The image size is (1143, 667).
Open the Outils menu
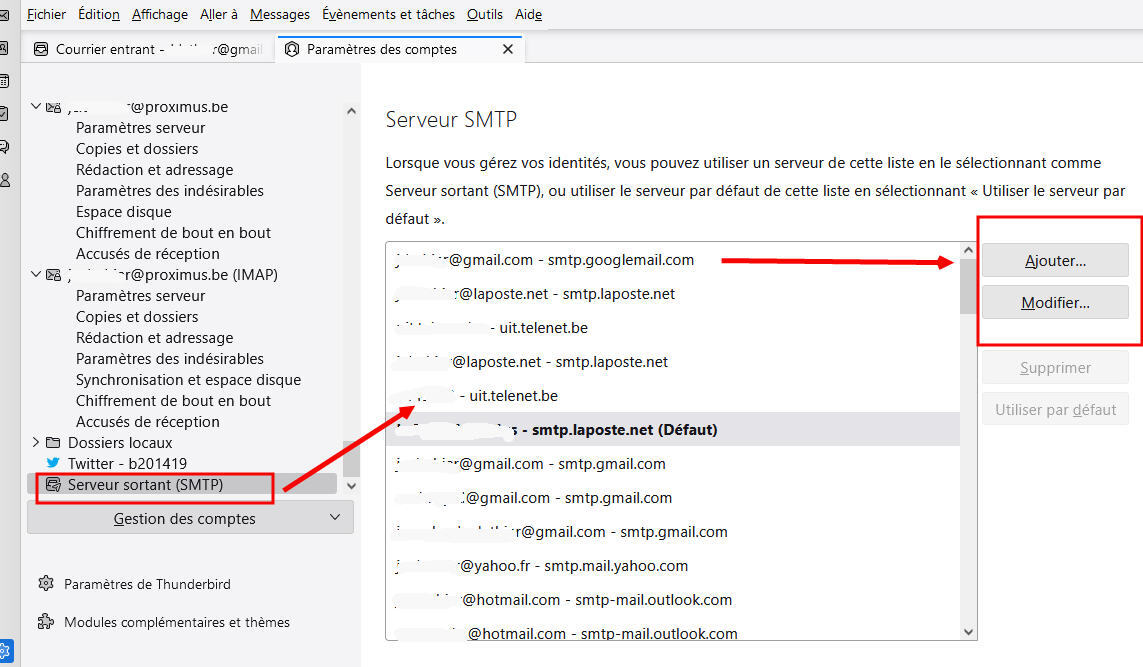[x=485, y=15]
